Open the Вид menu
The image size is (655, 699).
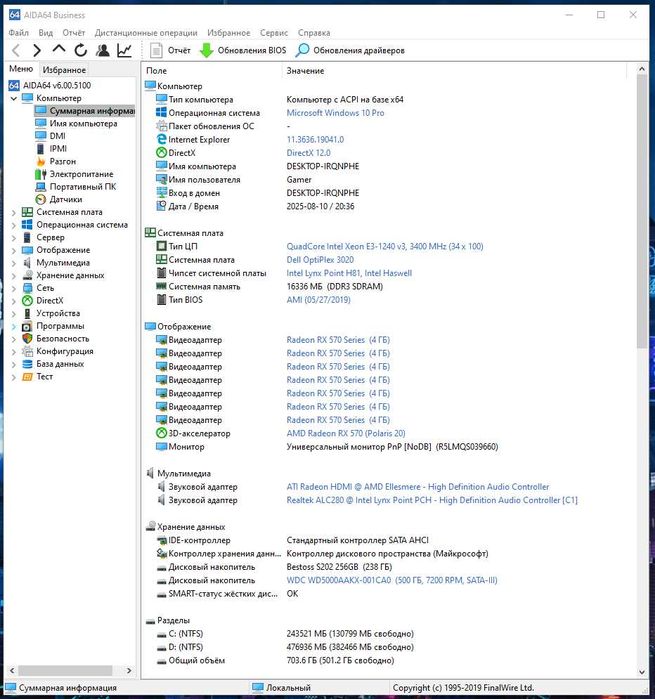pyautogui.click(x=45, y=33)
